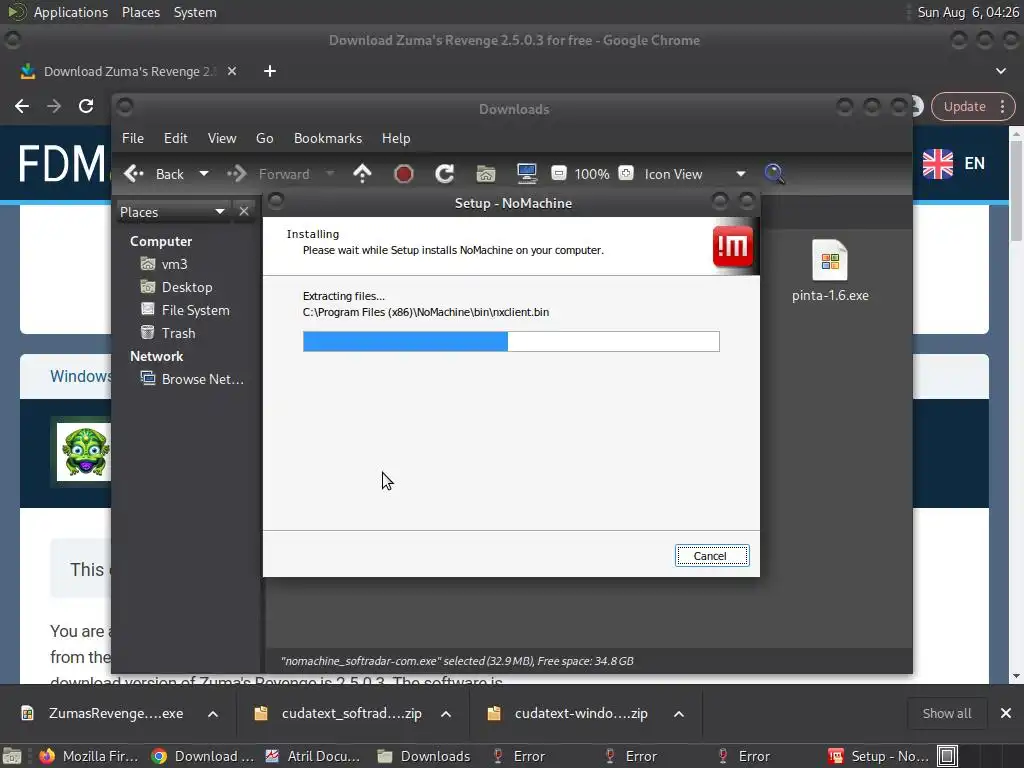The width and height of the screenshot is (1024, 768).
Task: Select vm3 home in sidebar
Action: click(165, 264)
